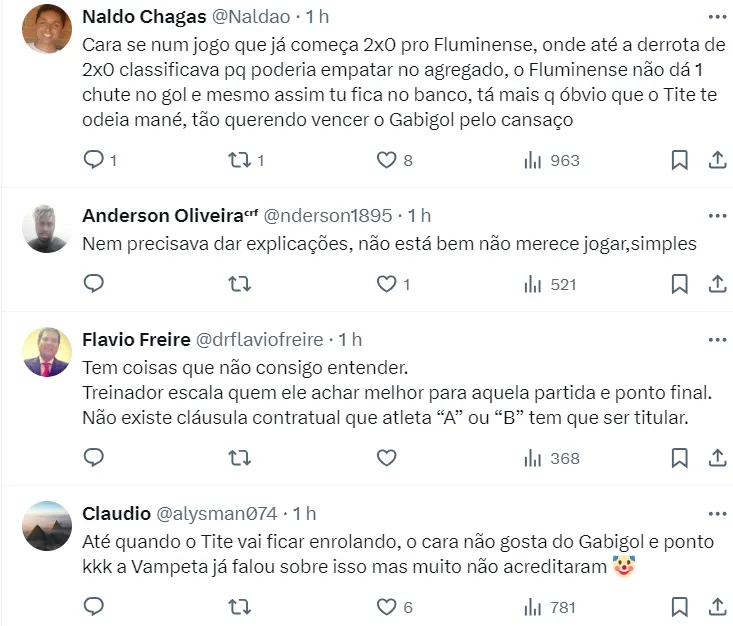This screenshot has height=626, width=733.
Task: Open Naldo Chagas's profile picture
Action: [46, 29]
